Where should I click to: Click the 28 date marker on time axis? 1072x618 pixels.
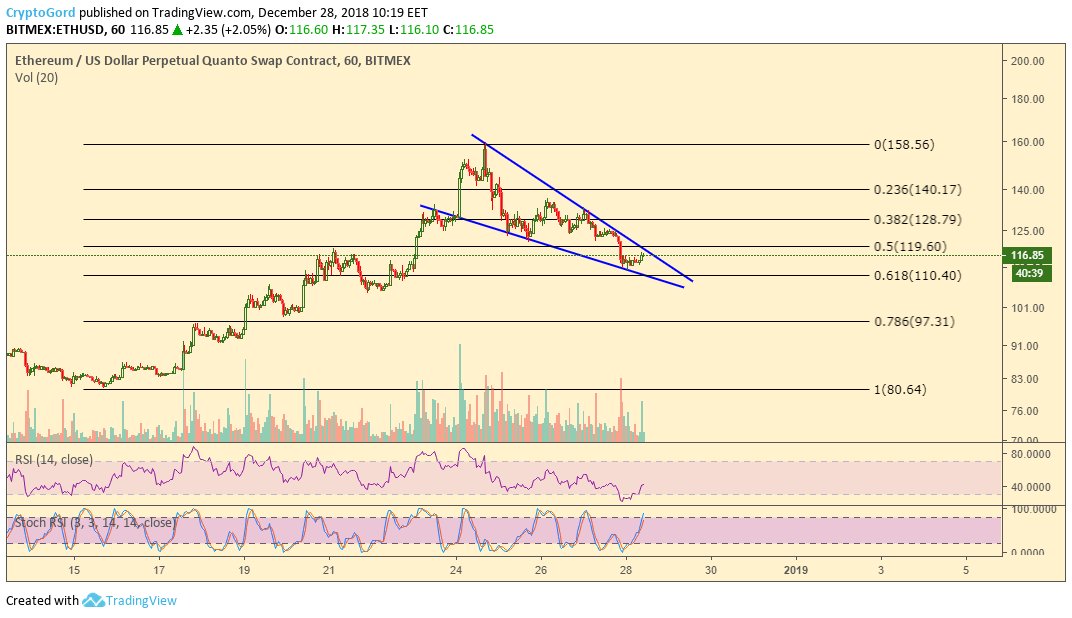tap(626, 569)
